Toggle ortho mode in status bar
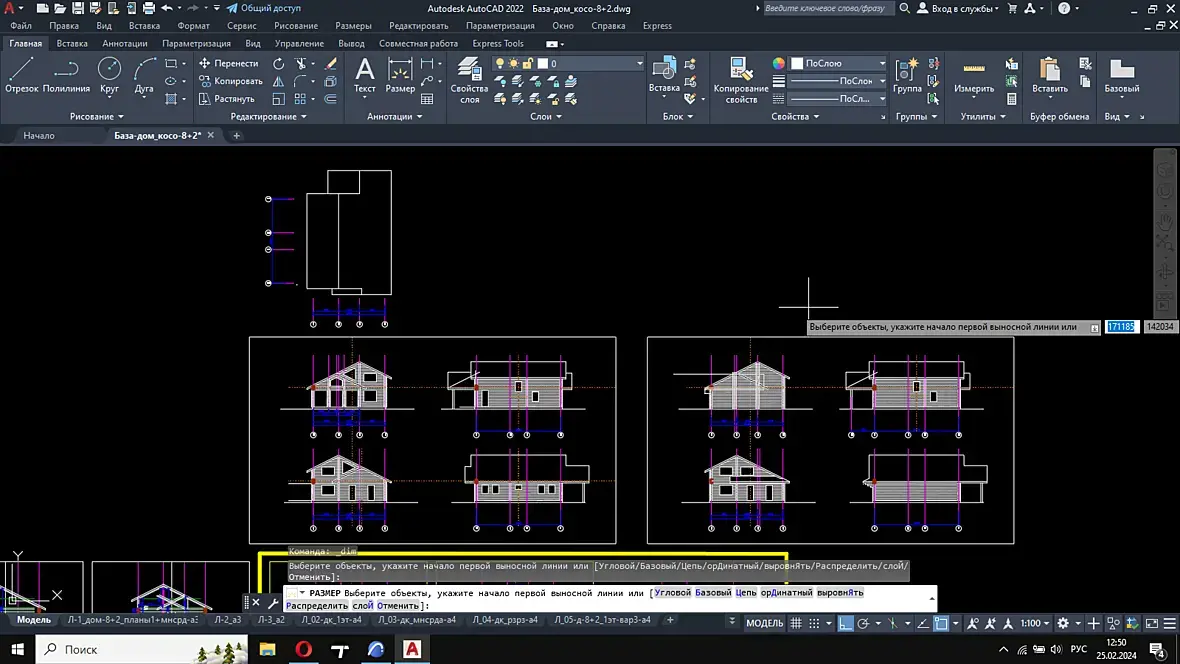This screenshot has width=1180, height=664. coord(846,623)
